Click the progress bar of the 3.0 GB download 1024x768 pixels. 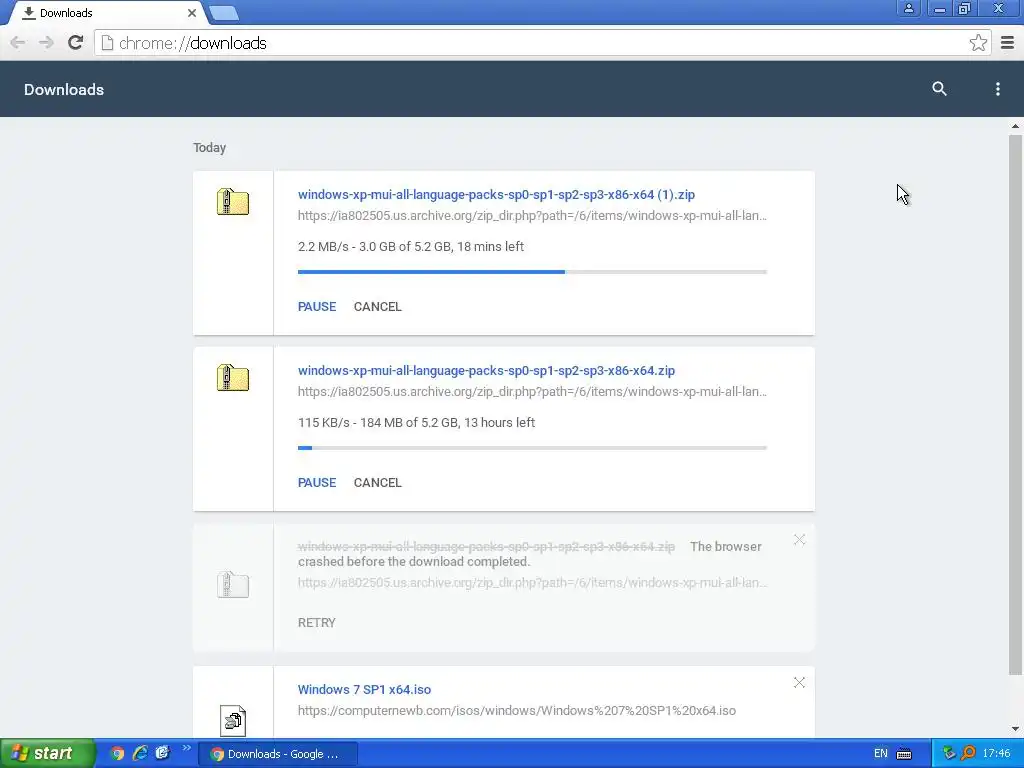(x=532, y=272)
